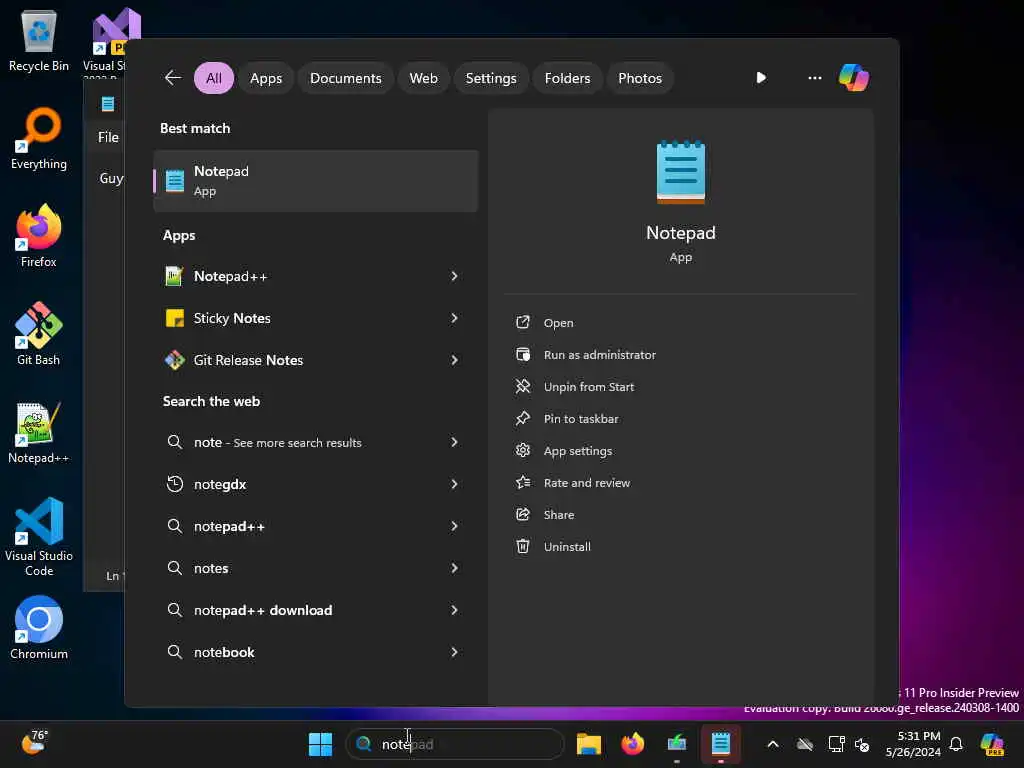Select the Git Bash desktop shortcut
Screen dimensions: 1024x768
(39, 334)
